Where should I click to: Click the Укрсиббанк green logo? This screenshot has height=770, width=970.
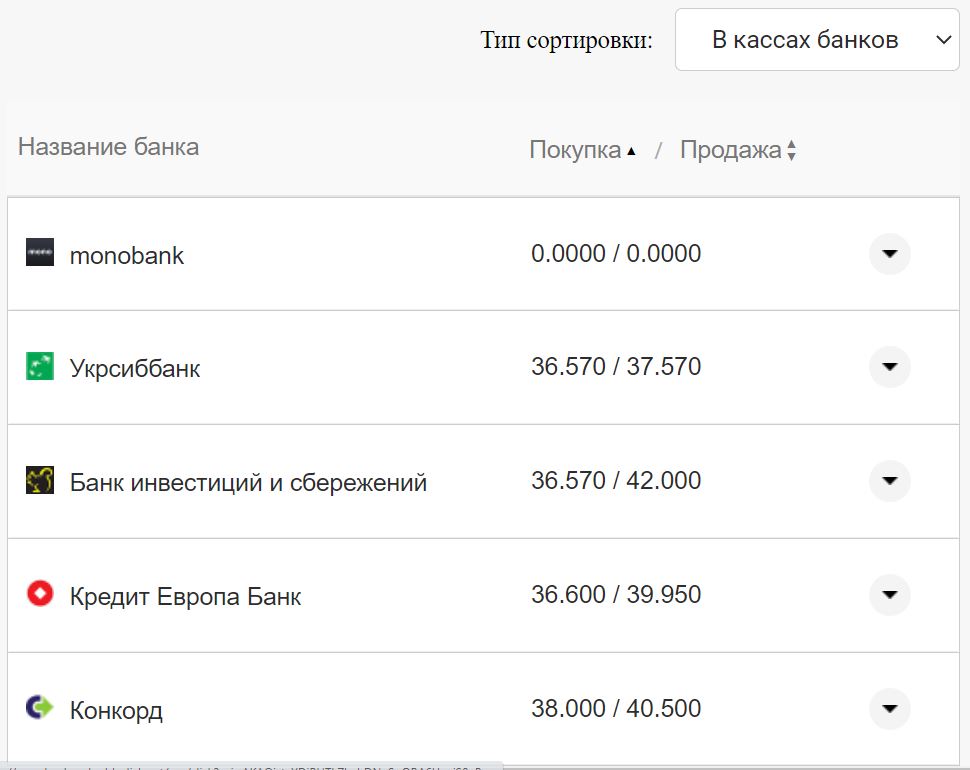tap(39, 367)
